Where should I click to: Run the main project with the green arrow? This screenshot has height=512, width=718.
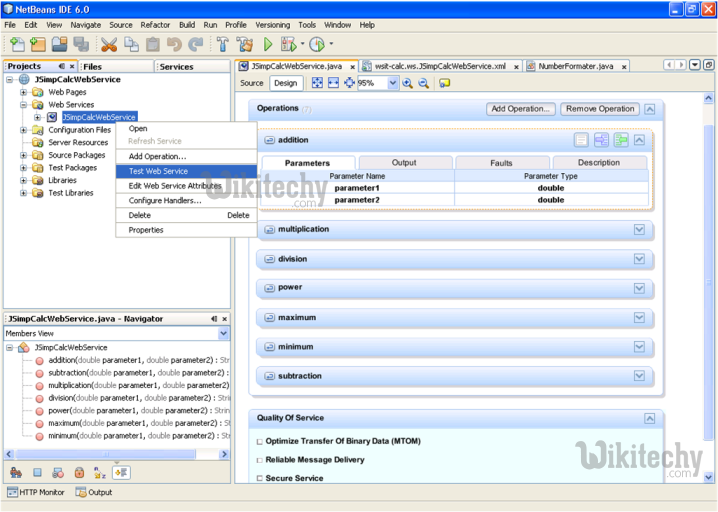(268, 44)
